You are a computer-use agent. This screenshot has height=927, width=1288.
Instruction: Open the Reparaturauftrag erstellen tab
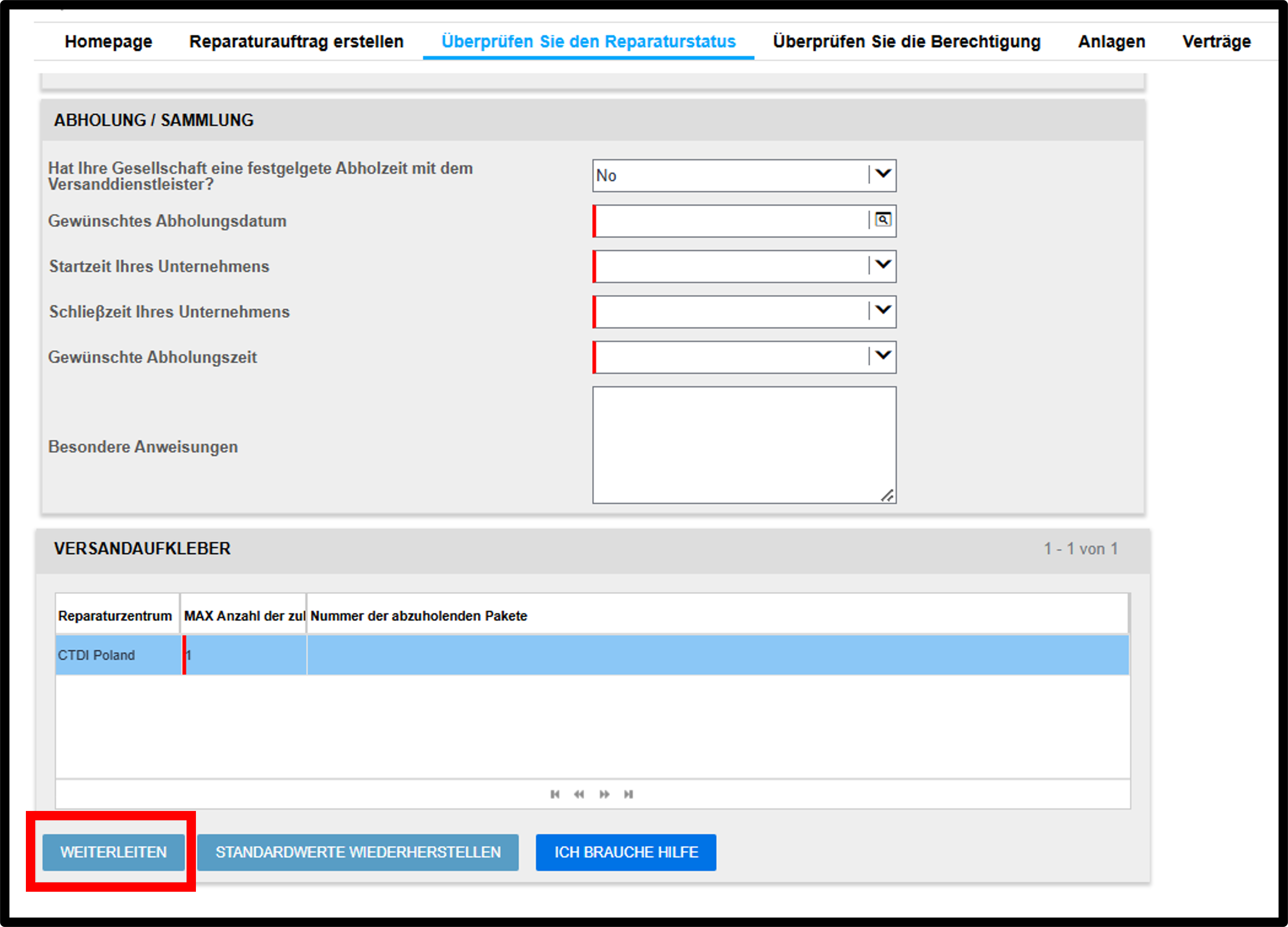coord(296,42)
